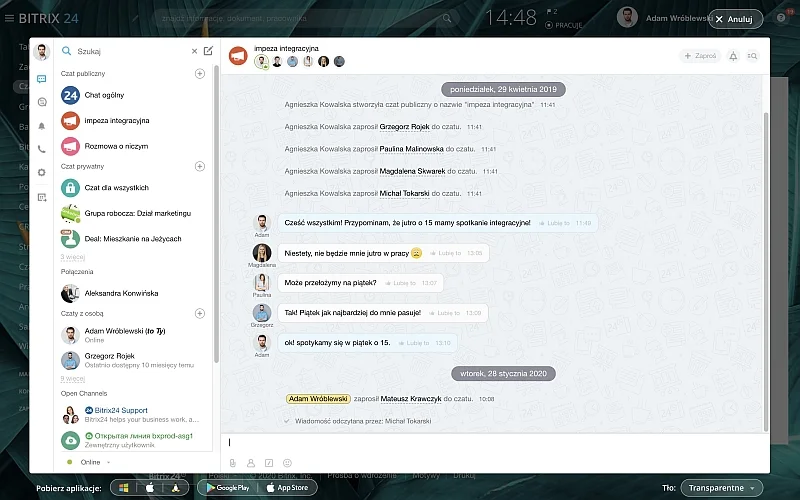Mute notifications with the bell icon in chat header
This screenshot has height=500, width=800.
(x=733, y=56)
